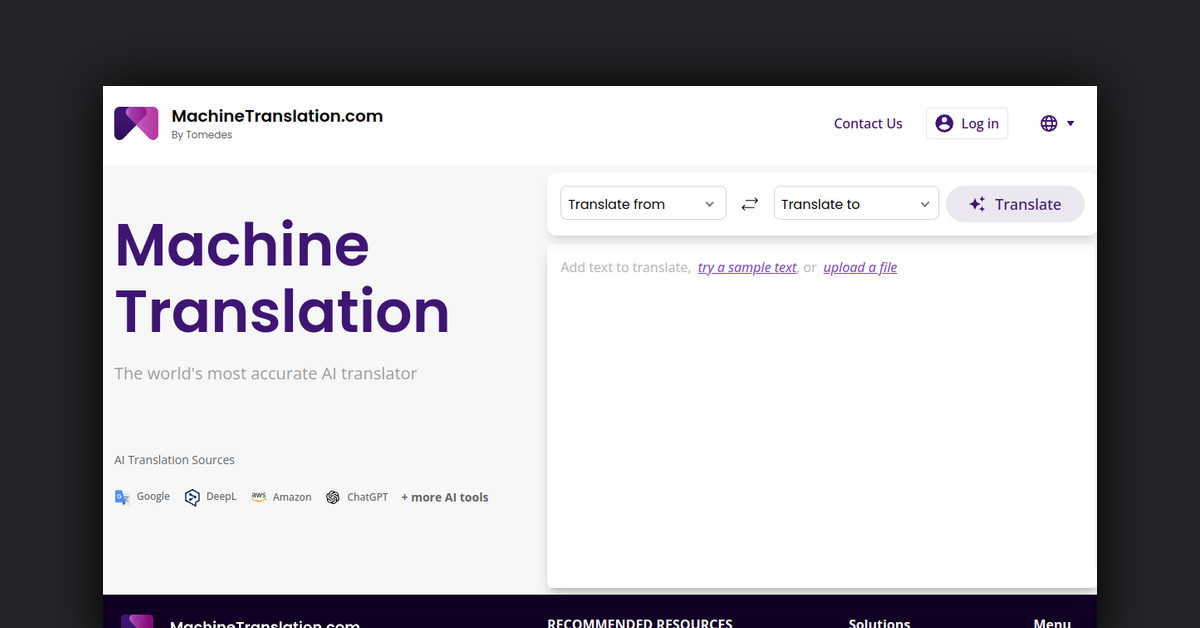Click the user profile icon beside Log in

pyautogui.click(x=944, y=123)
